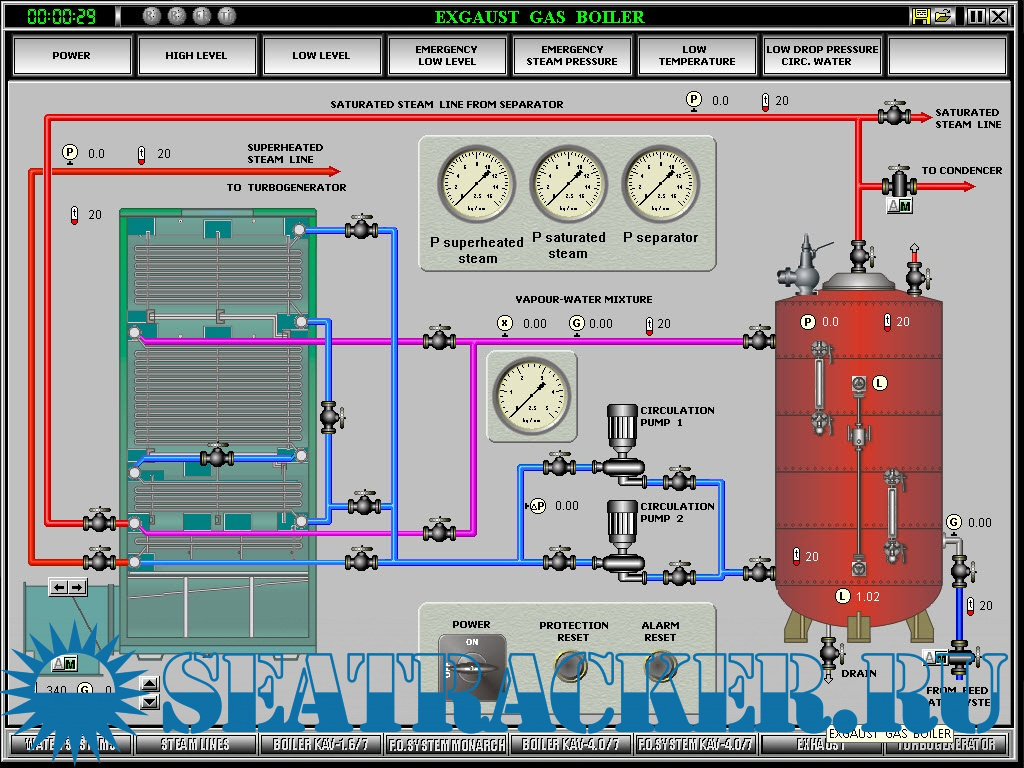This screenshot has width=1024, height=768.
Task: Turn the POWER on/off rotary switch
Action: [x=472, y=665]
